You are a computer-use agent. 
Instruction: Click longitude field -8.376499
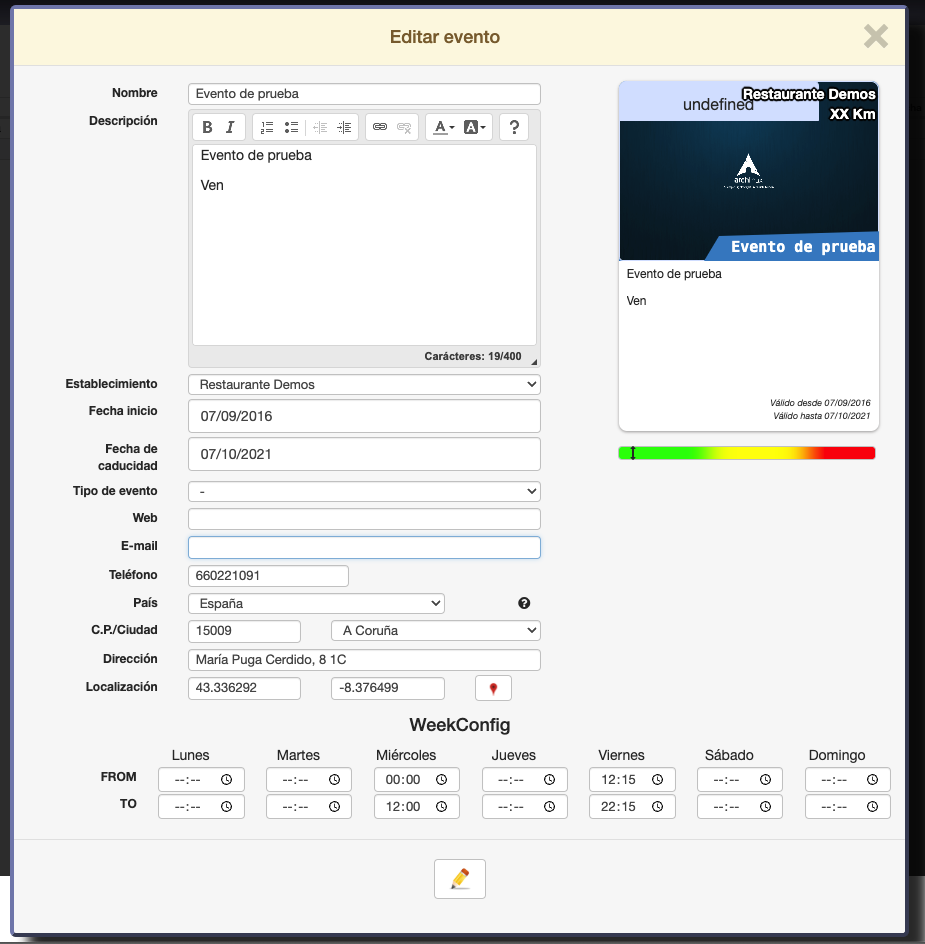click(x=388, y=688)
